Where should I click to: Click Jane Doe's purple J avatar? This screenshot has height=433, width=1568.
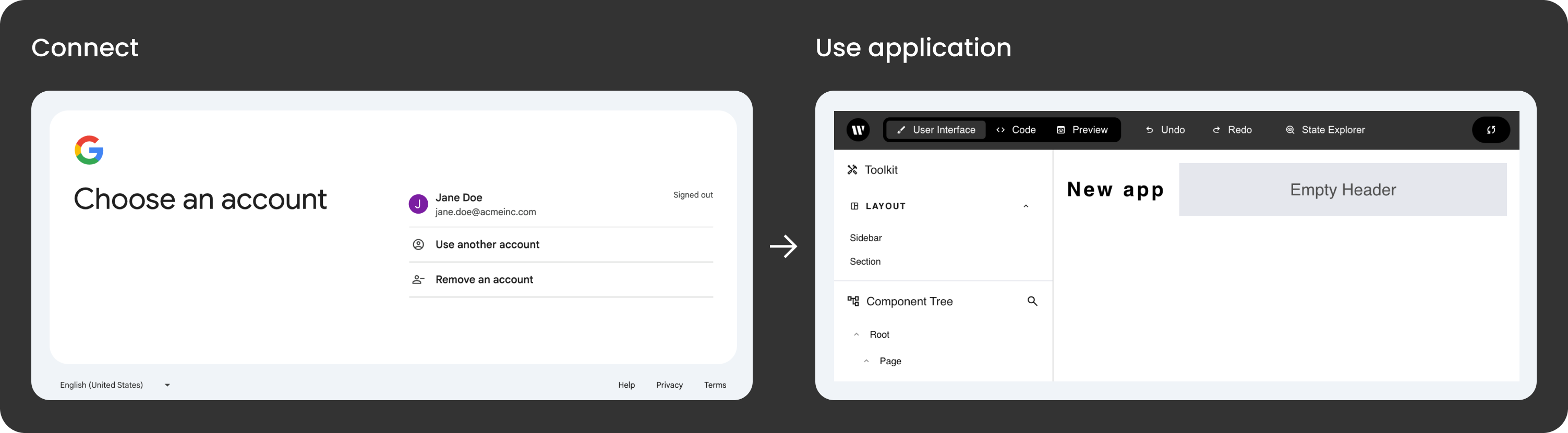coord(418,204)
